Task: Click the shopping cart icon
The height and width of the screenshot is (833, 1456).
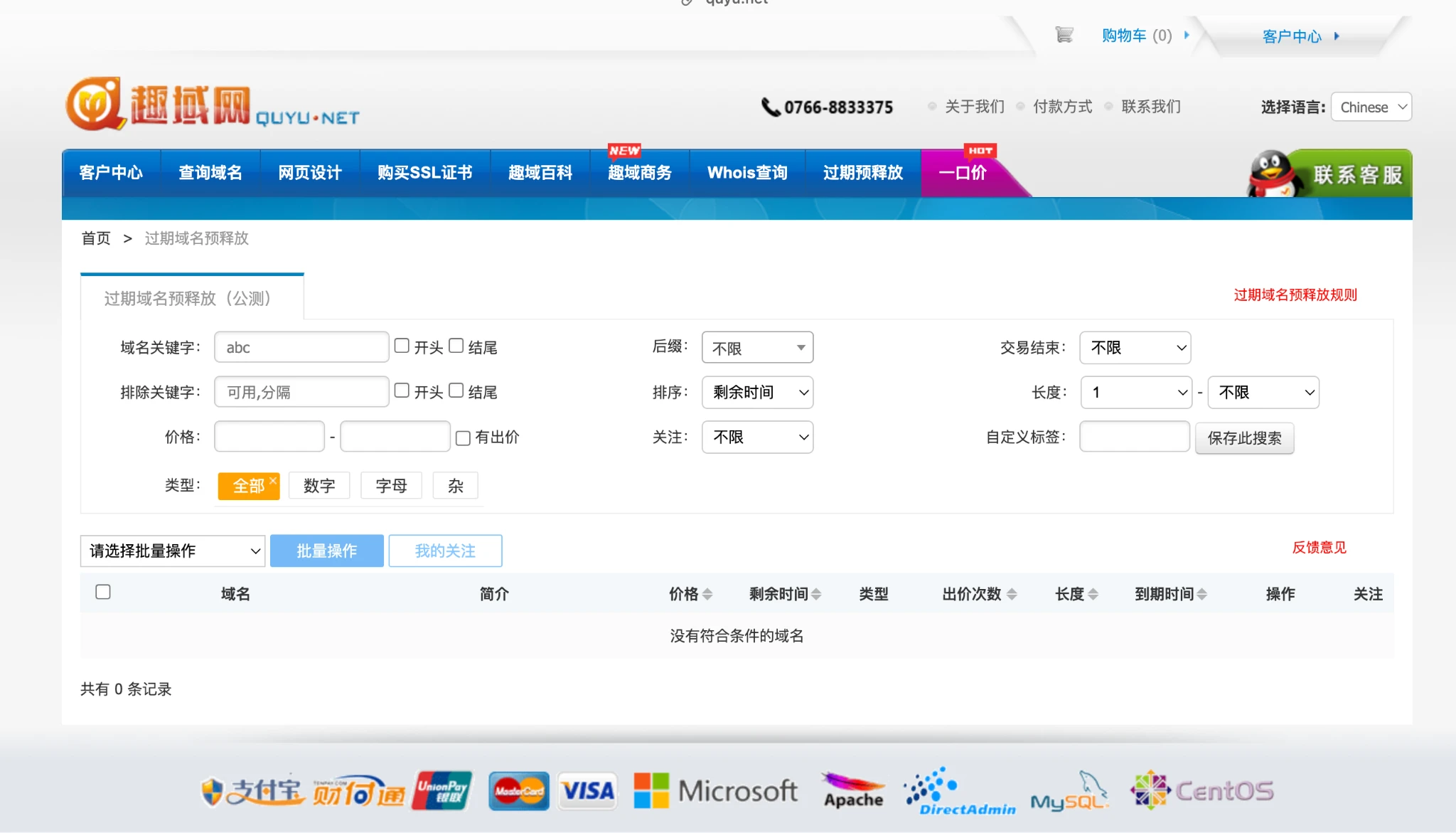Action: (1064, 35)
